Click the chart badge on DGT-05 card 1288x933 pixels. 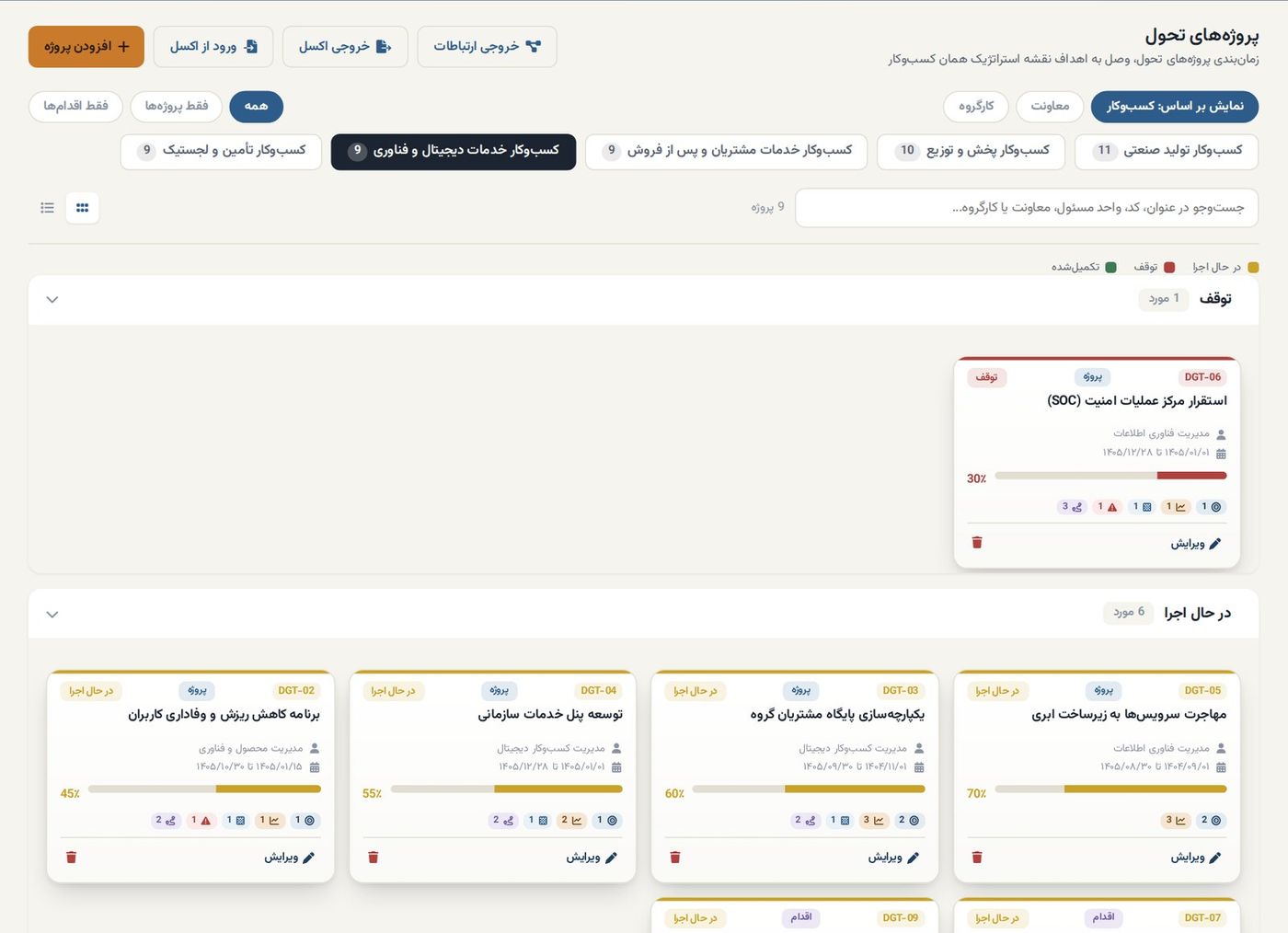pyautogui.click(x=1176, y=821)
